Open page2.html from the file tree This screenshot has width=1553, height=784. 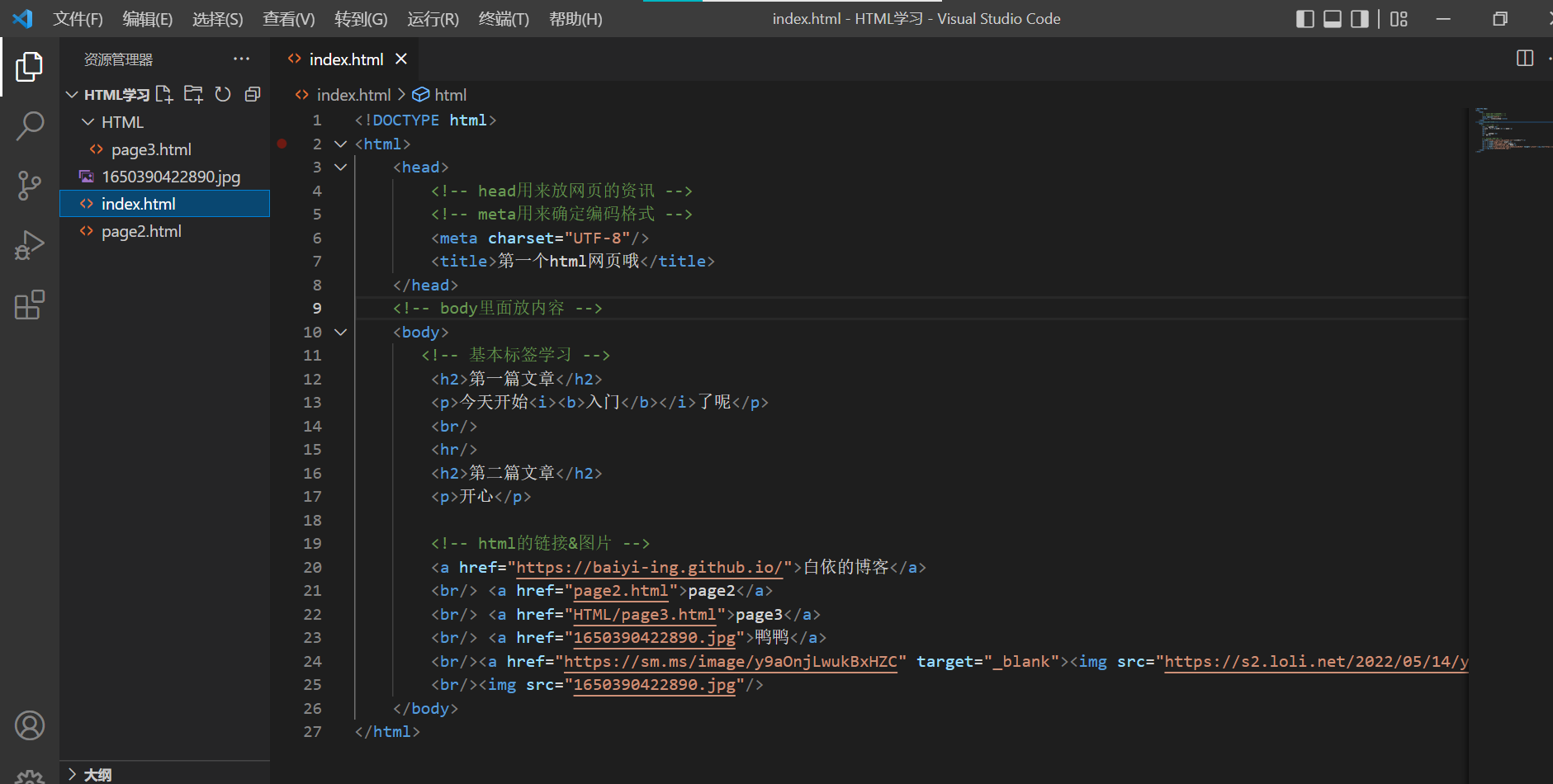tap(141, 231)
